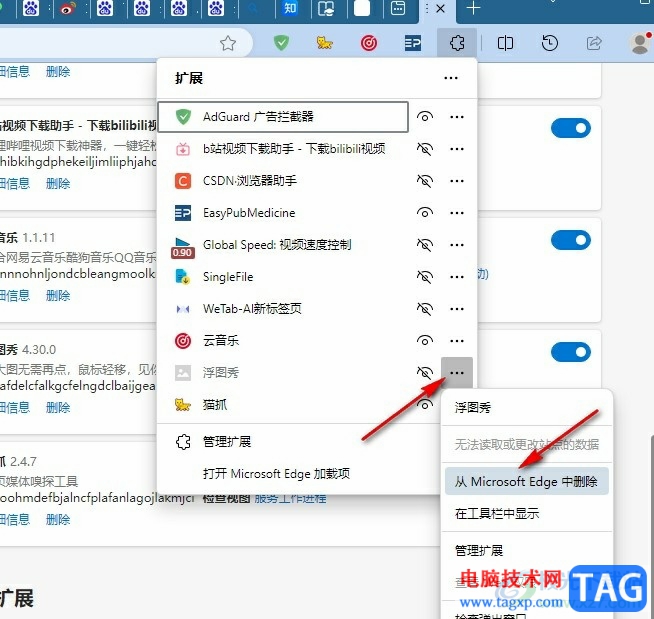
Task: Select 云音乐 extension entry
Action: [283, 341]
